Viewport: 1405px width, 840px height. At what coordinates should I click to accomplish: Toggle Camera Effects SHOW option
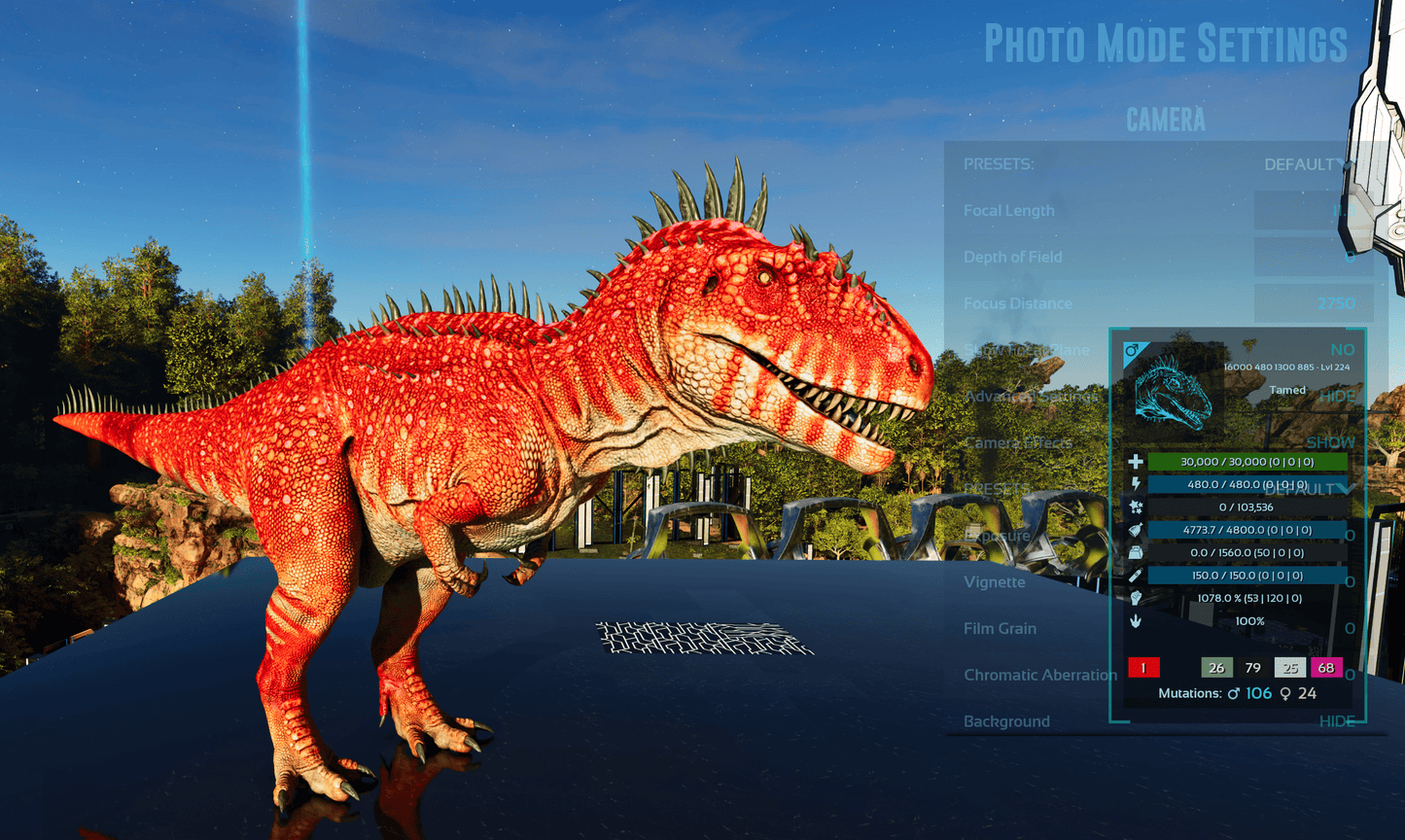pos(1330,442)
